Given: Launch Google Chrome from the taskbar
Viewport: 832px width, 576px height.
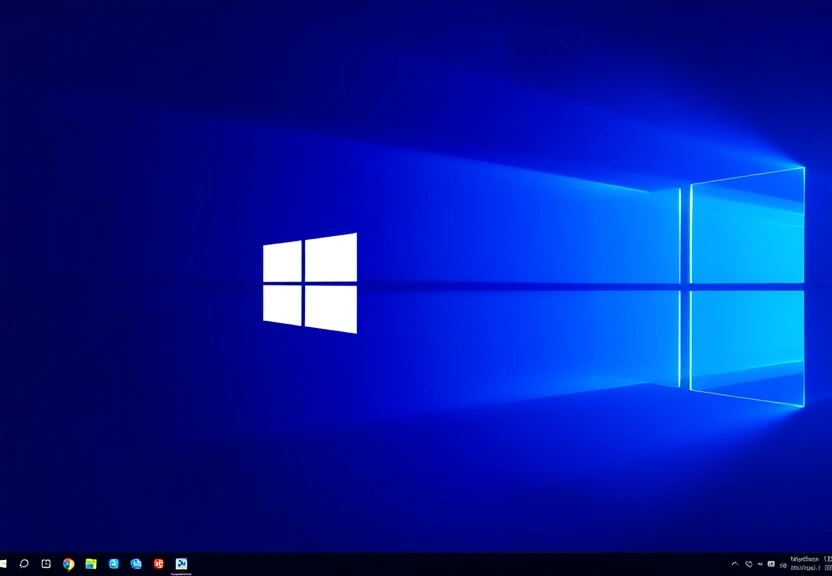Looking at the screenshot, I should [67, 563].
